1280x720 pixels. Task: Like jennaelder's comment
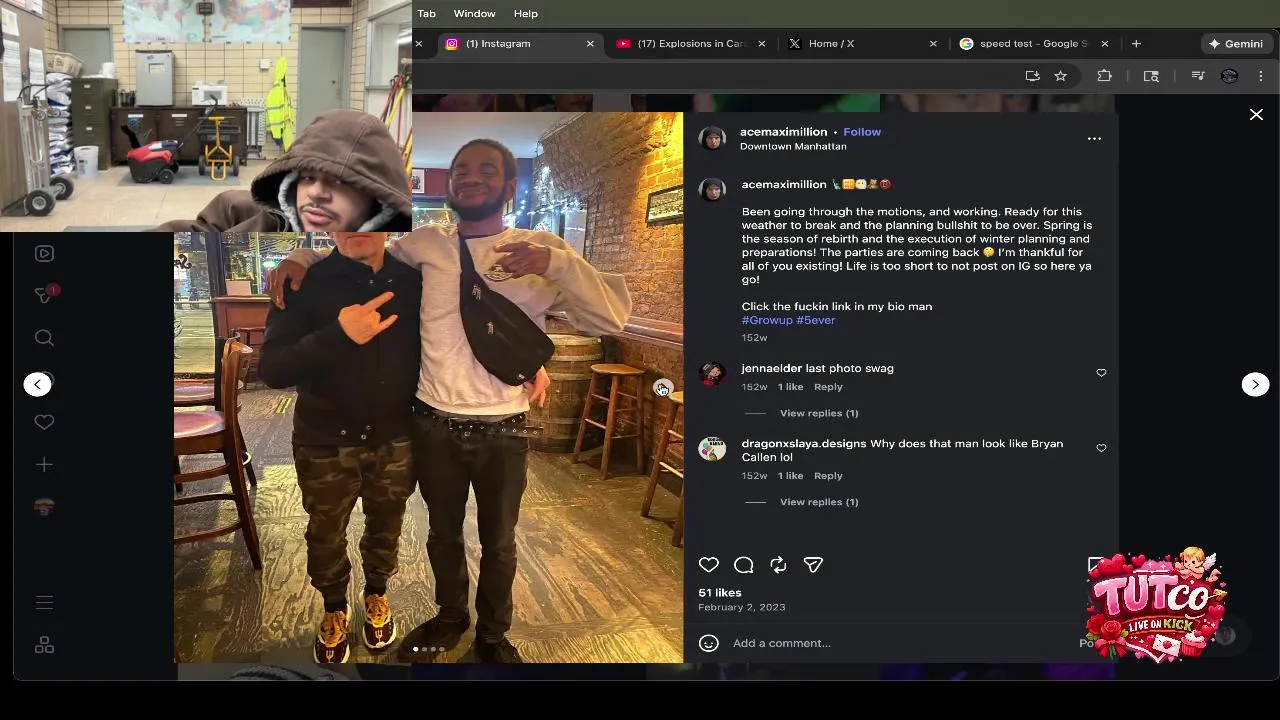[1101, 373]
